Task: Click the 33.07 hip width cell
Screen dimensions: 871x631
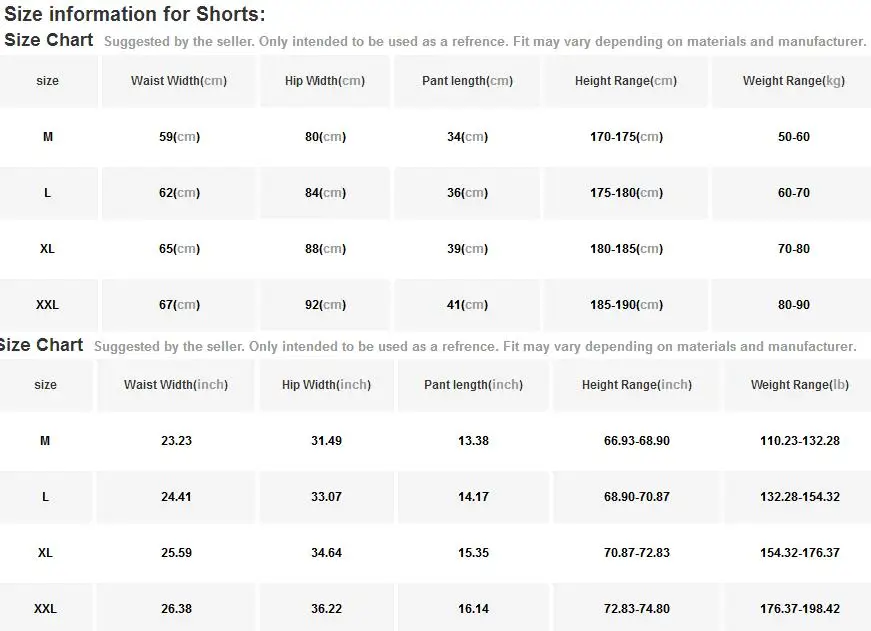Action: coord(327,497)
